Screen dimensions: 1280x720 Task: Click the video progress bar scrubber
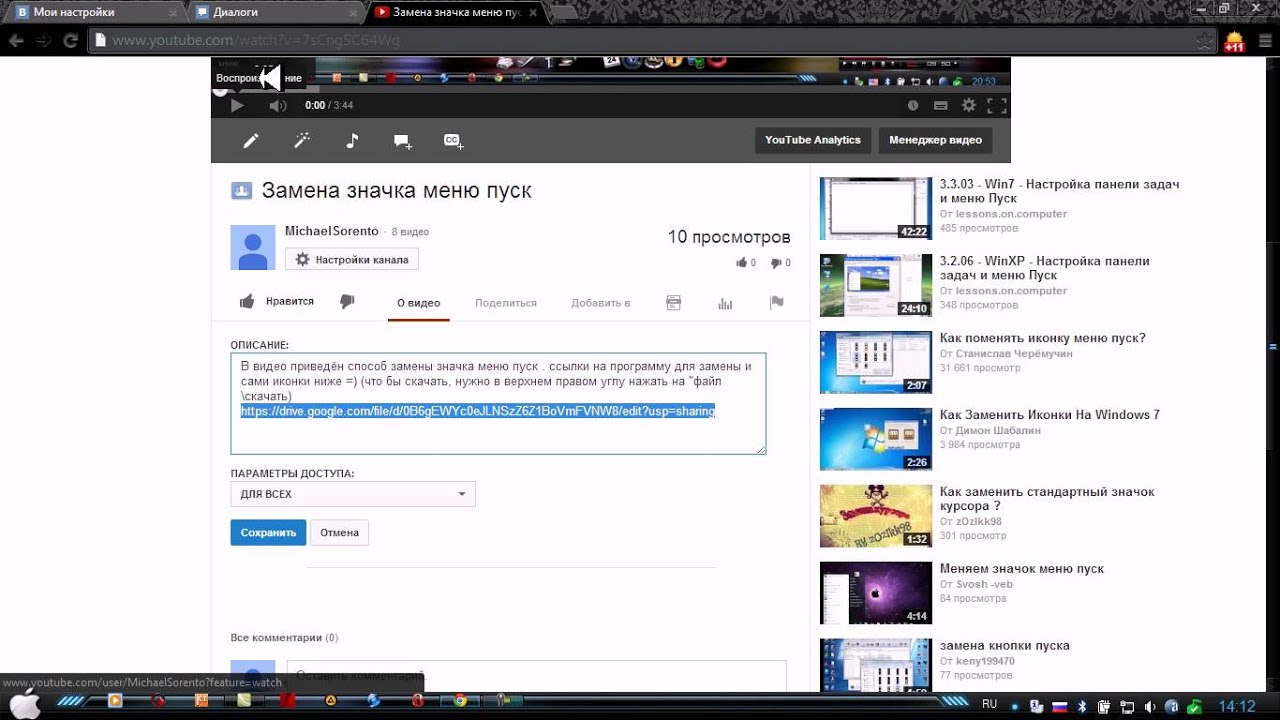tap(219, 91)
